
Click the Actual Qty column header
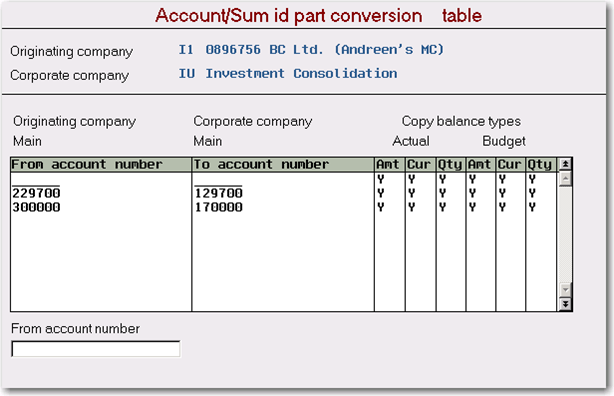(451, 165)
